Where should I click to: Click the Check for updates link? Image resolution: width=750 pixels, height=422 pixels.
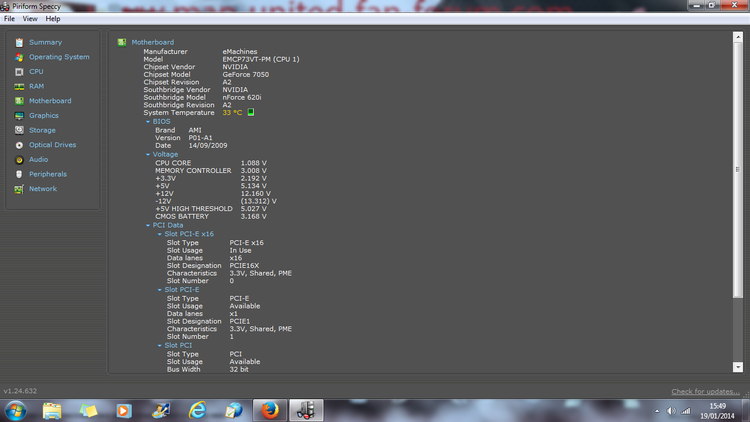pos(706,391)
